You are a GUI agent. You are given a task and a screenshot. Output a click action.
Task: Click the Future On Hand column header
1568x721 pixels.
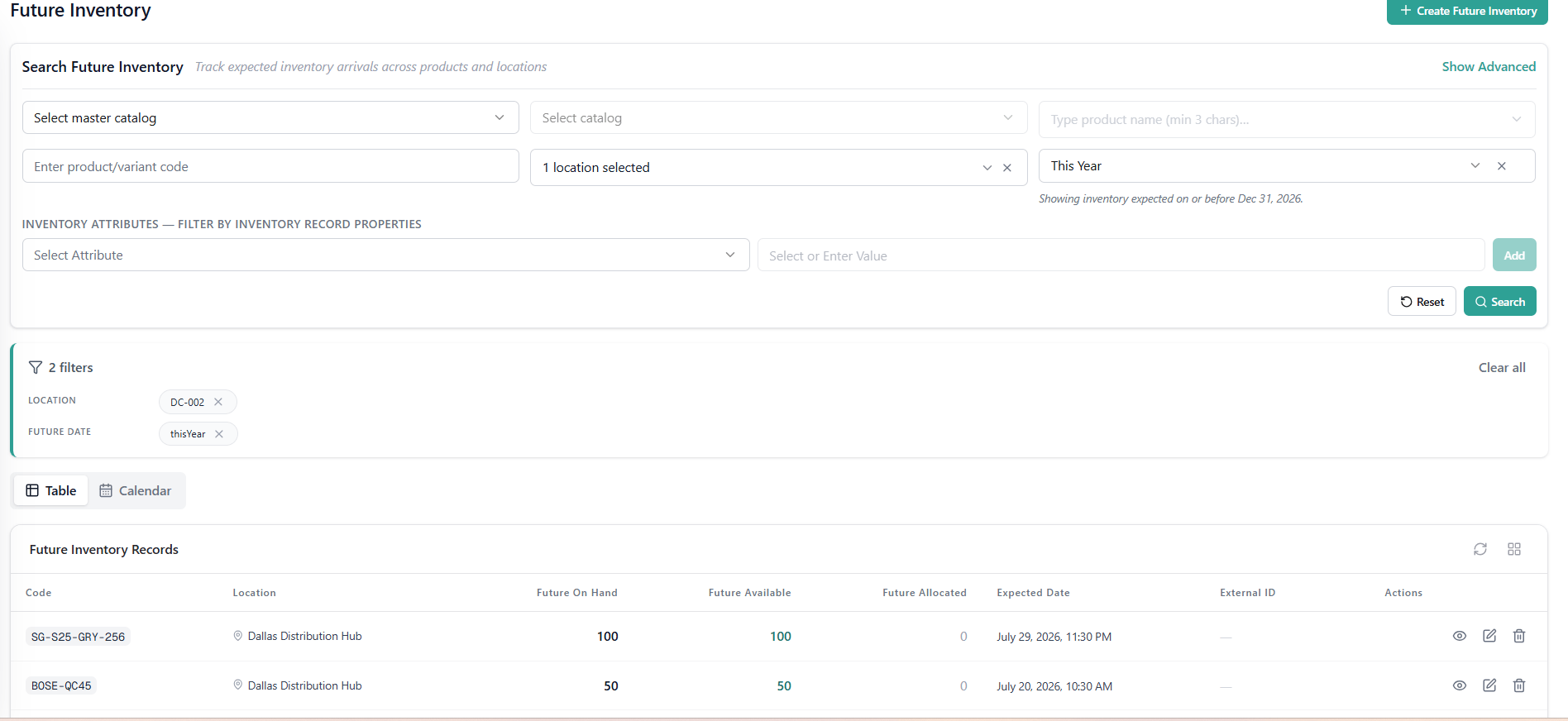576,593
